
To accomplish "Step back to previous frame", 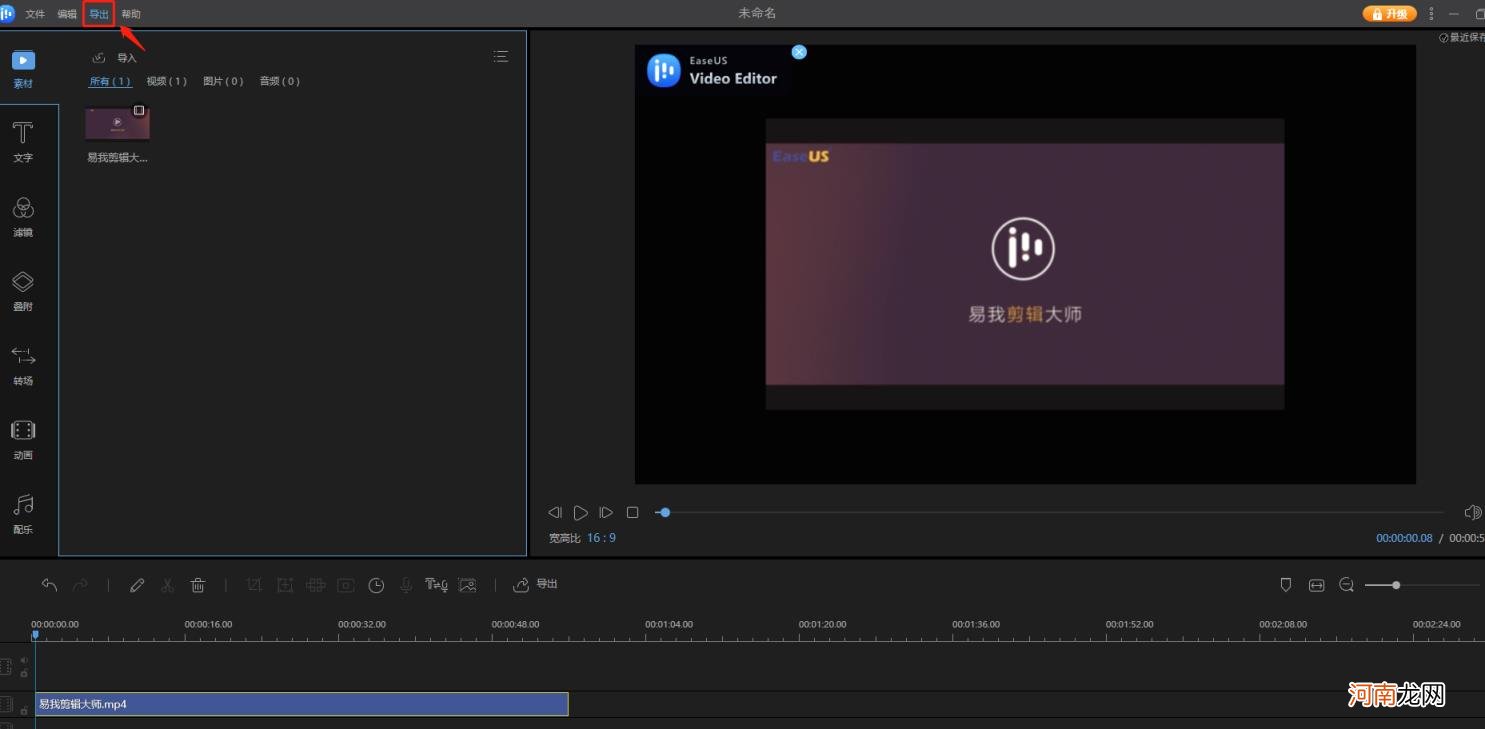I will (555, 512).
